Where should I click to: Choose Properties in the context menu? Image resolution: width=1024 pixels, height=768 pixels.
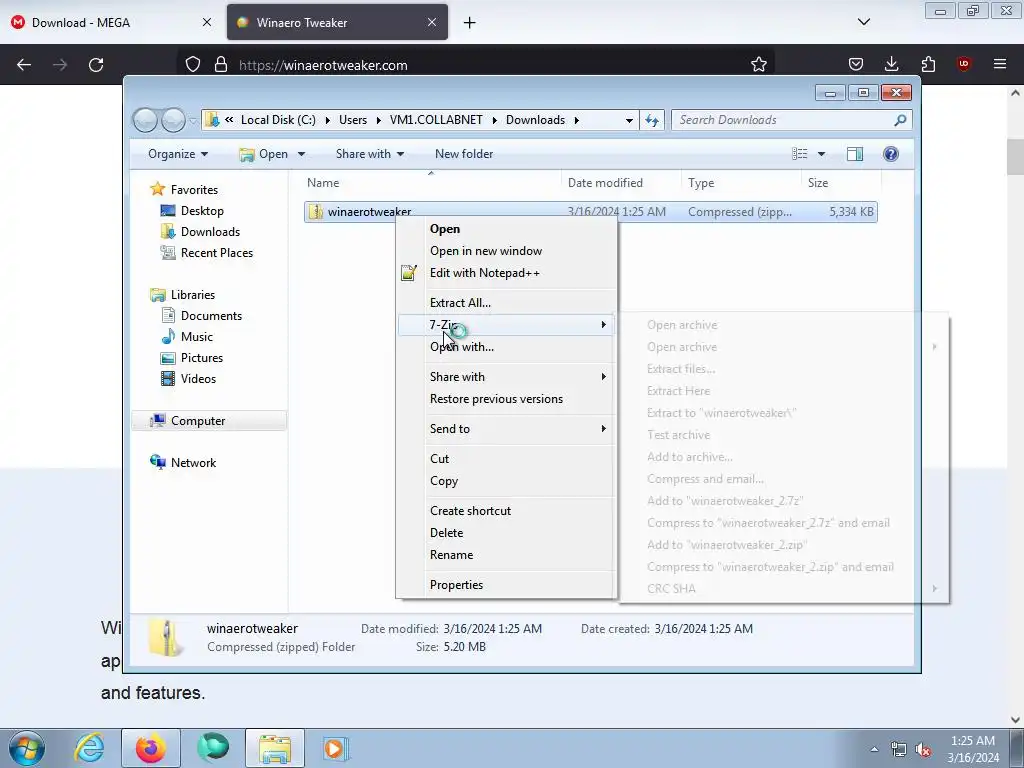click(x=506, y=585)
